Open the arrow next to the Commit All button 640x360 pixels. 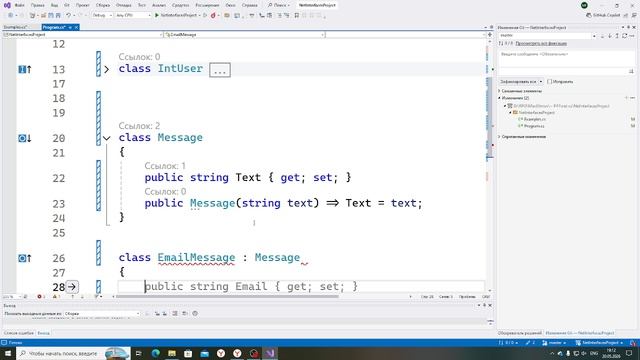541,82
